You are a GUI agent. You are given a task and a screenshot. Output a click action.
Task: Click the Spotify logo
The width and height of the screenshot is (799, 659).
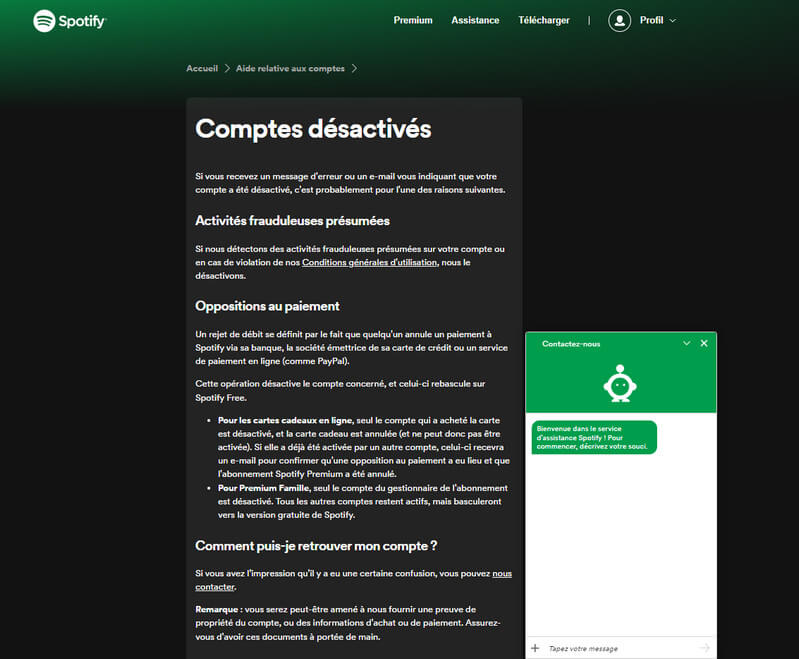tap(69, 20)
